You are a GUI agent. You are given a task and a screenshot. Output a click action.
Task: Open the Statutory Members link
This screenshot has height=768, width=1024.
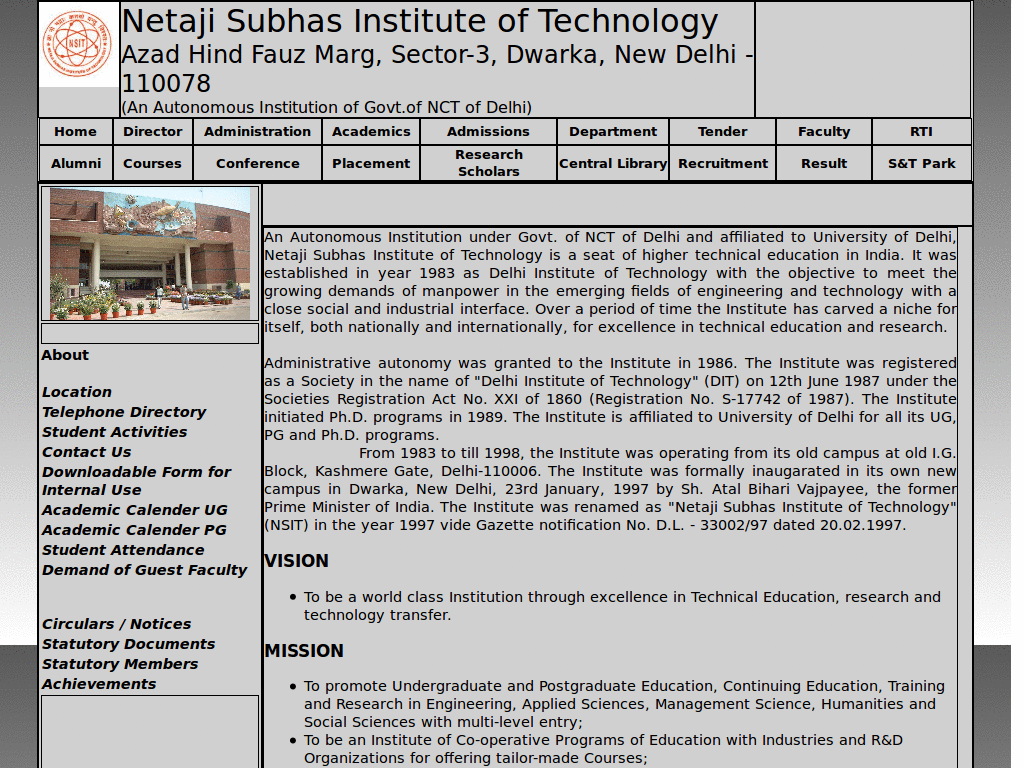click(120, 664)
